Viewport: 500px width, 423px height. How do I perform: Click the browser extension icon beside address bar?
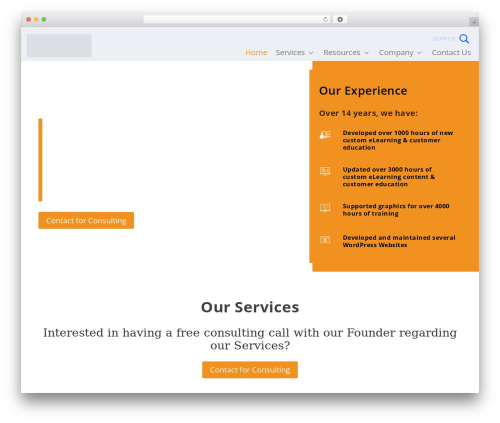pyautogui.click(x=340, y=20)
